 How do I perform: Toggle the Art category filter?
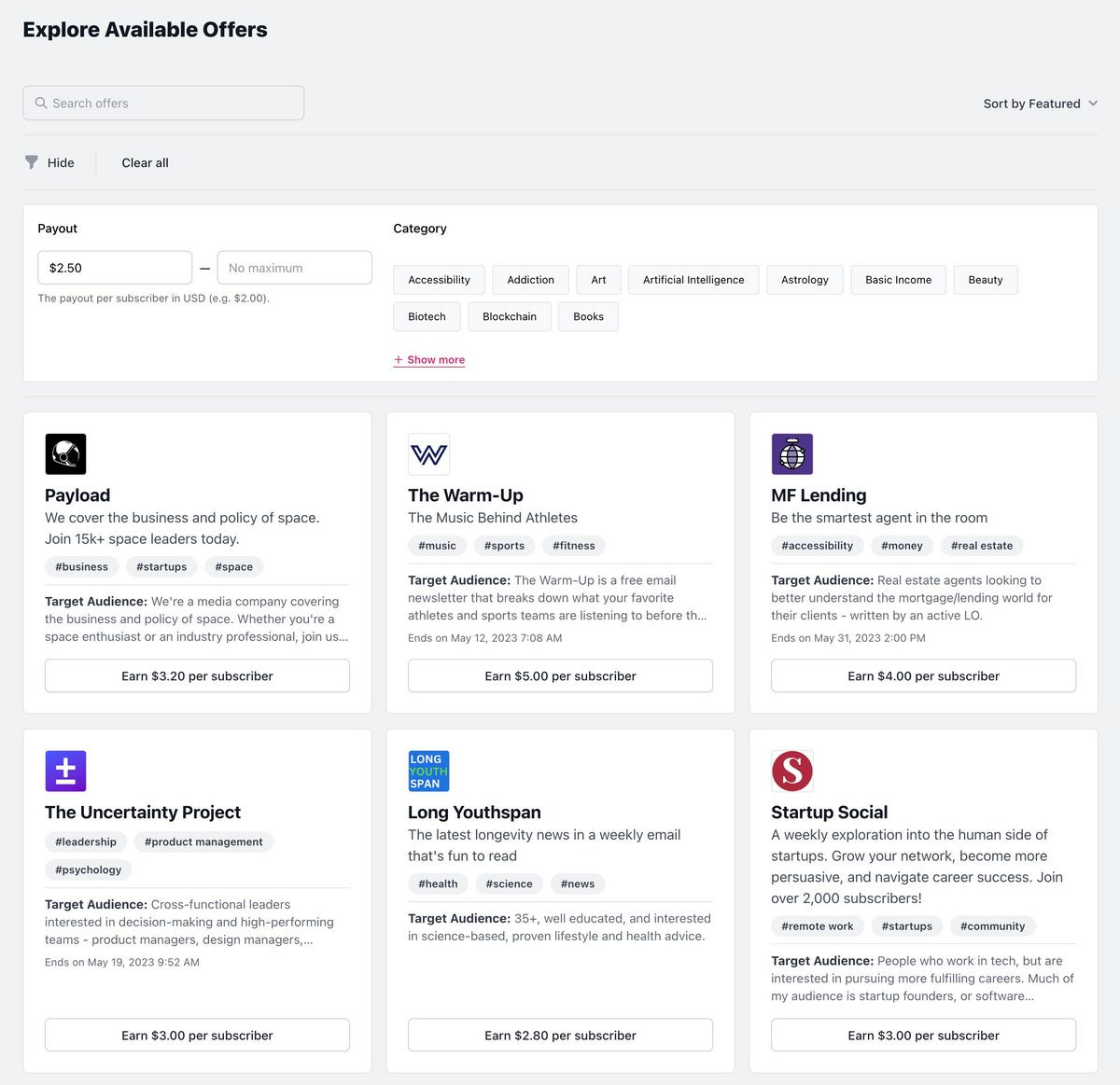598,280
